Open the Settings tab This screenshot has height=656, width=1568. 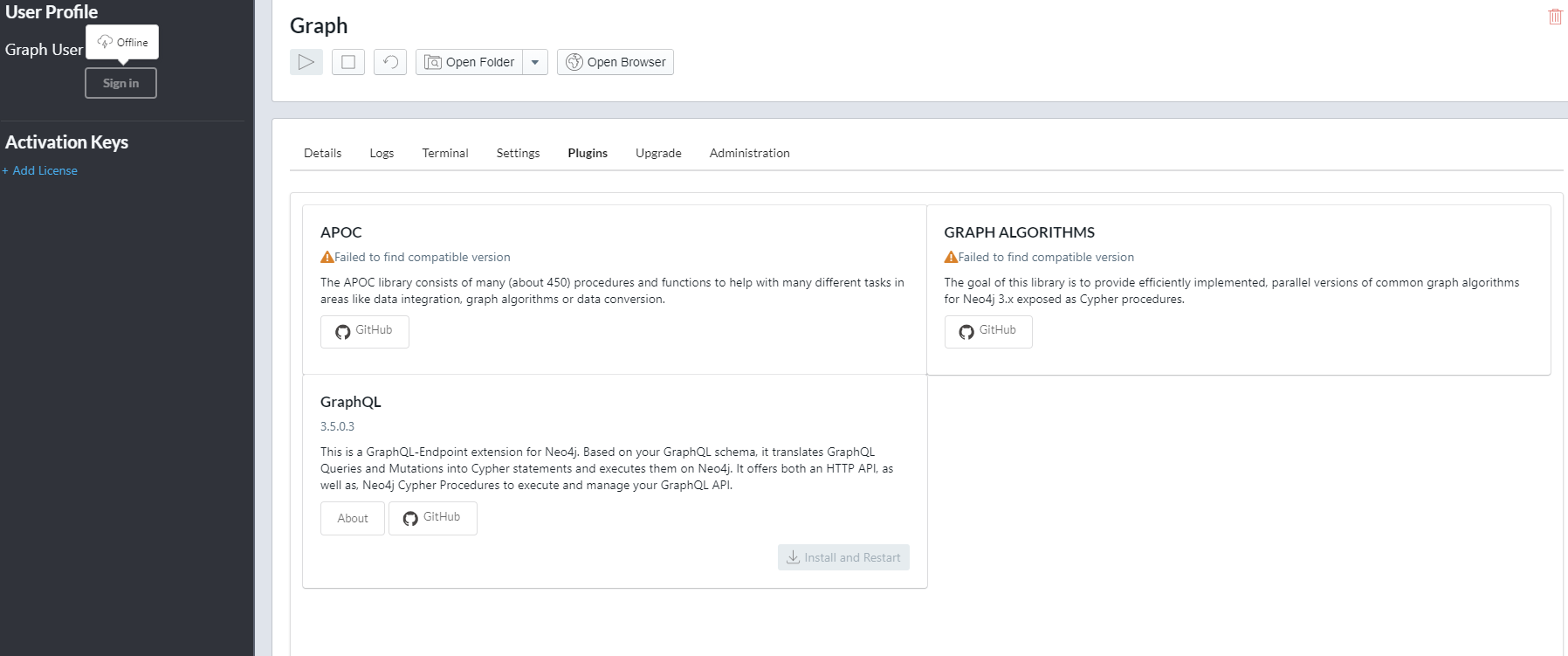518,153
